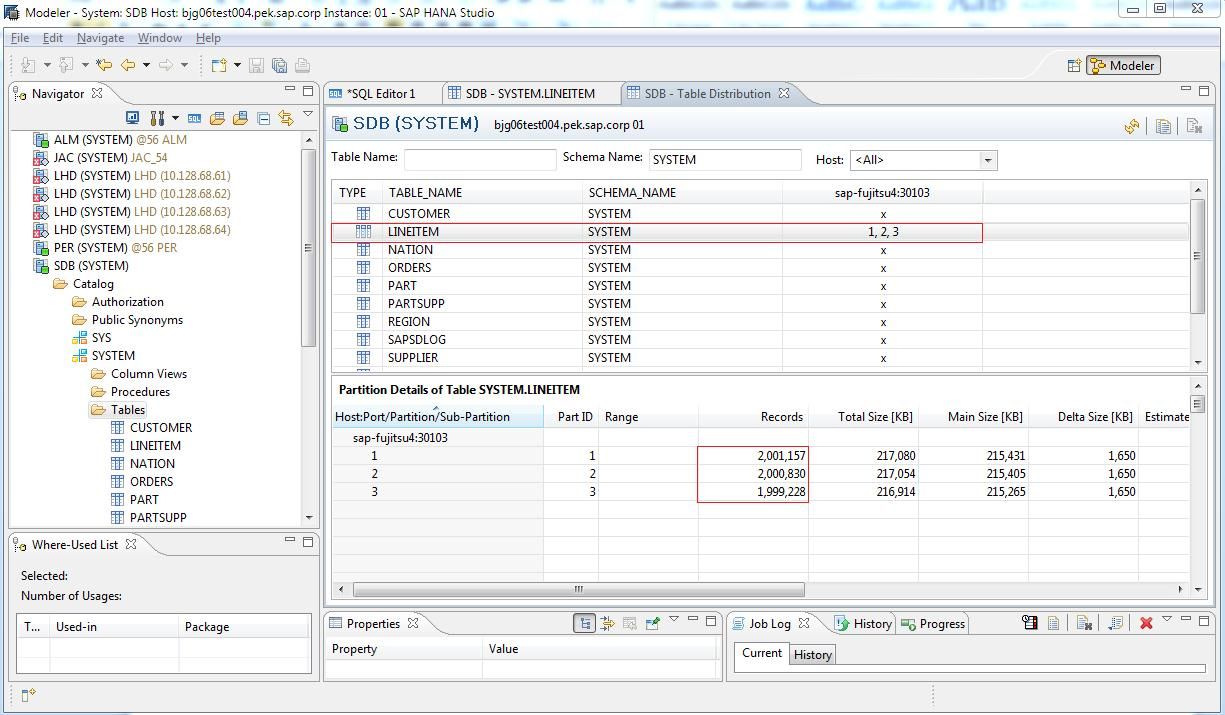
Task: Click the New wizard icon in toolbar
Action: 219,65
